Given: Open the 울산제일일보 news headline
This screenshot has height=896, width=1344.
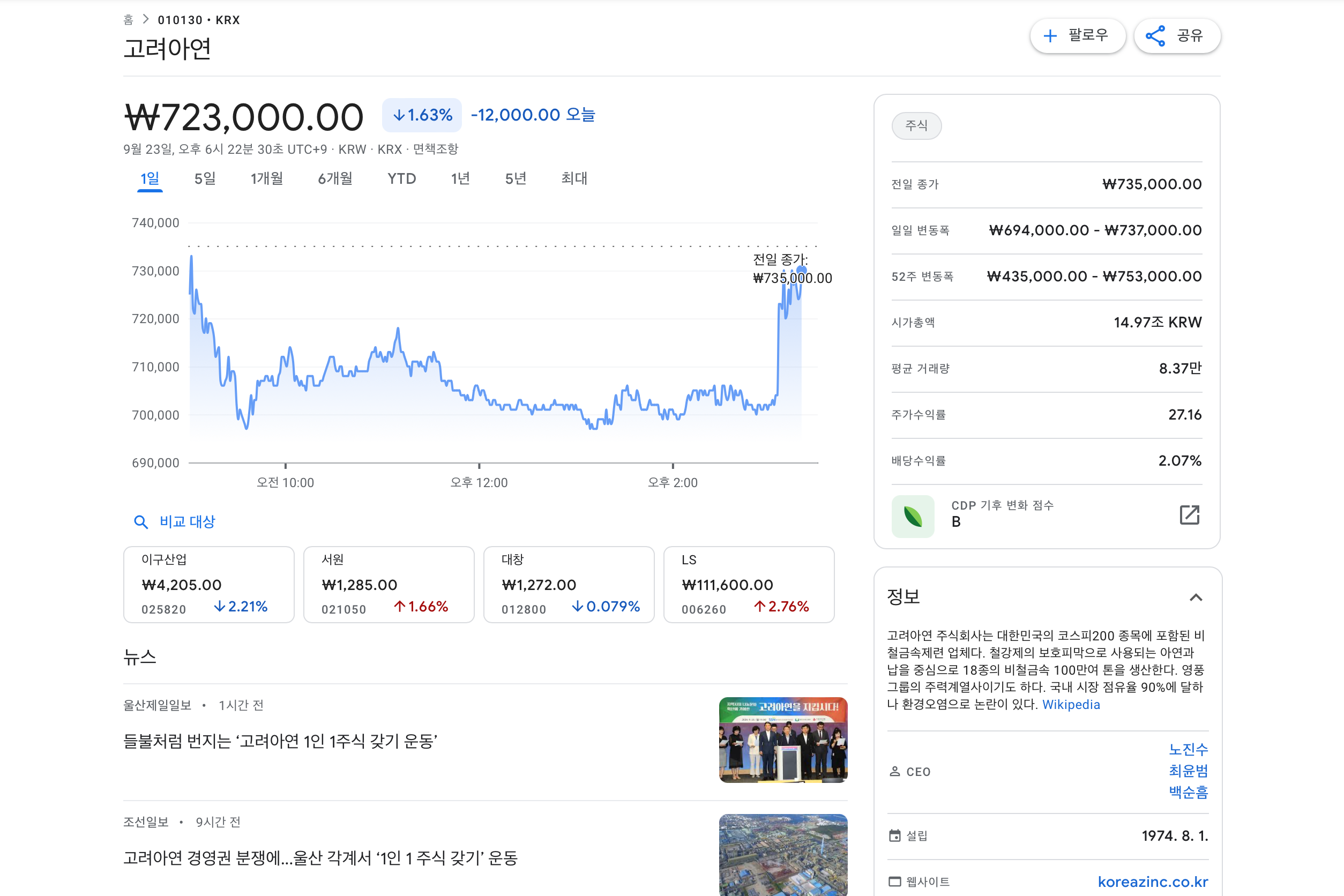Looking at the screenshot, I should click(281, 741).
